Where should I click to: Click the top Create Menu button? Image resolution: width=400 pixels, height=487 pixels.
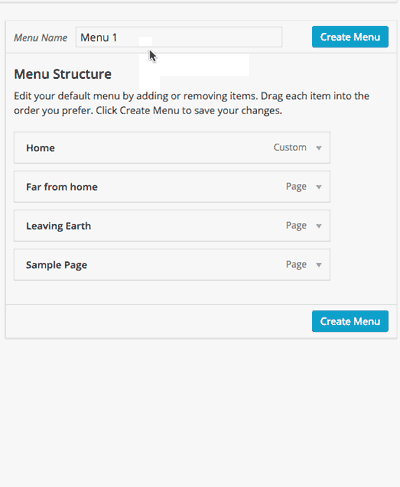click(350, 37)
